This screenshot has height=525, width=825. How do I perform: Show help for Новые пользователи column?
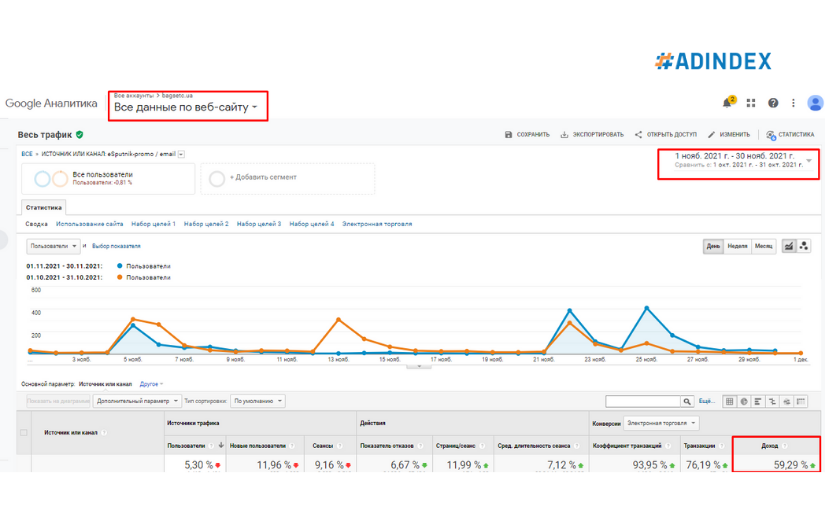pos(292,446)
